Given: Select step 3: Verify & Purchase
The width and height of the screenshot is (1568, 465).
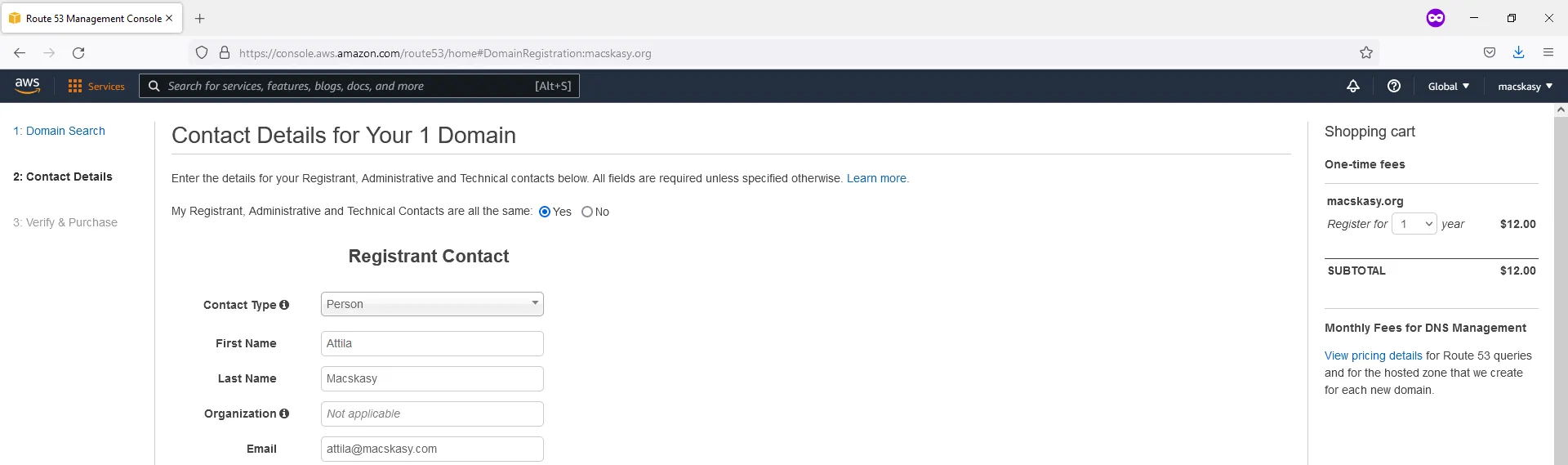Looking at the screenshot, I should point(65,222).
